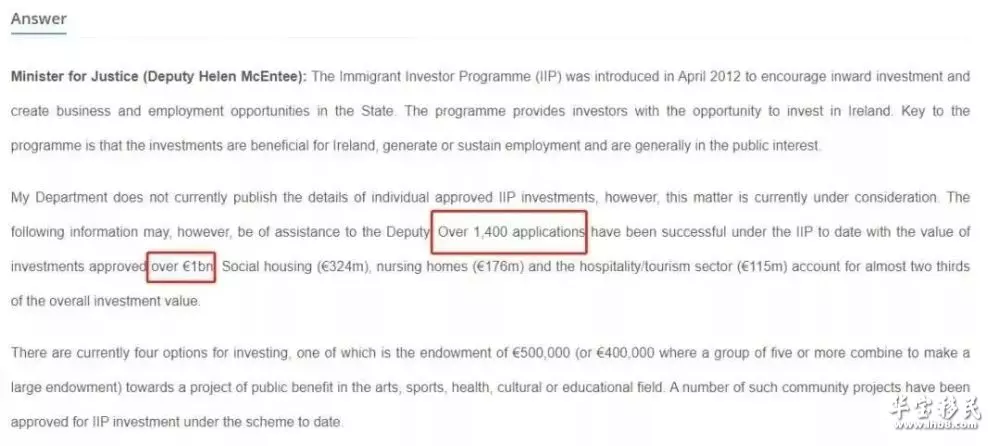This screenshot has width=1000, height=446.
Task: Click 'hospitality/tourism sector (€115m)' text
Action: [685, 267]
